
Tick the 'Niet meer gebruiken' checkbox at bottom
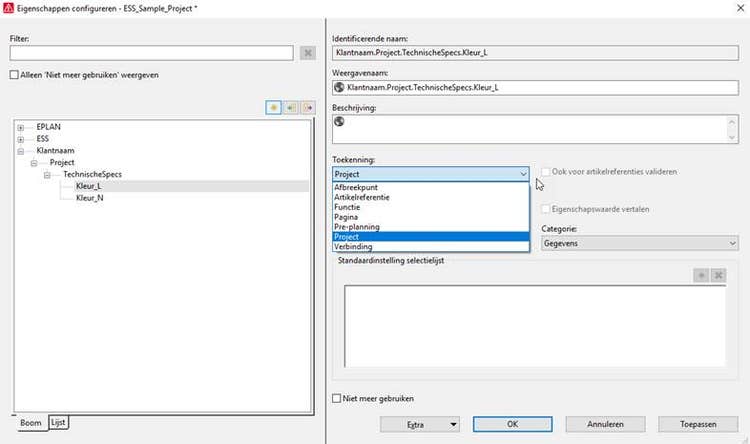(337, 398)
